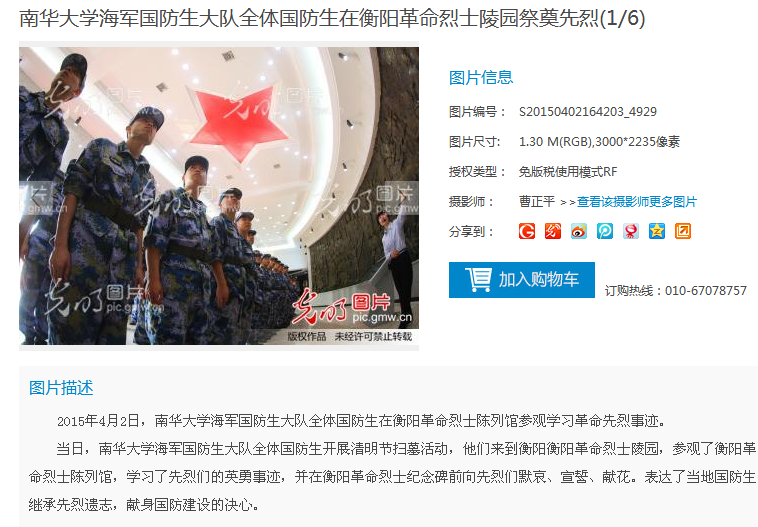
Task: Click 加入购物车 add-to-cart button
Action: click(x=522, y=280)
